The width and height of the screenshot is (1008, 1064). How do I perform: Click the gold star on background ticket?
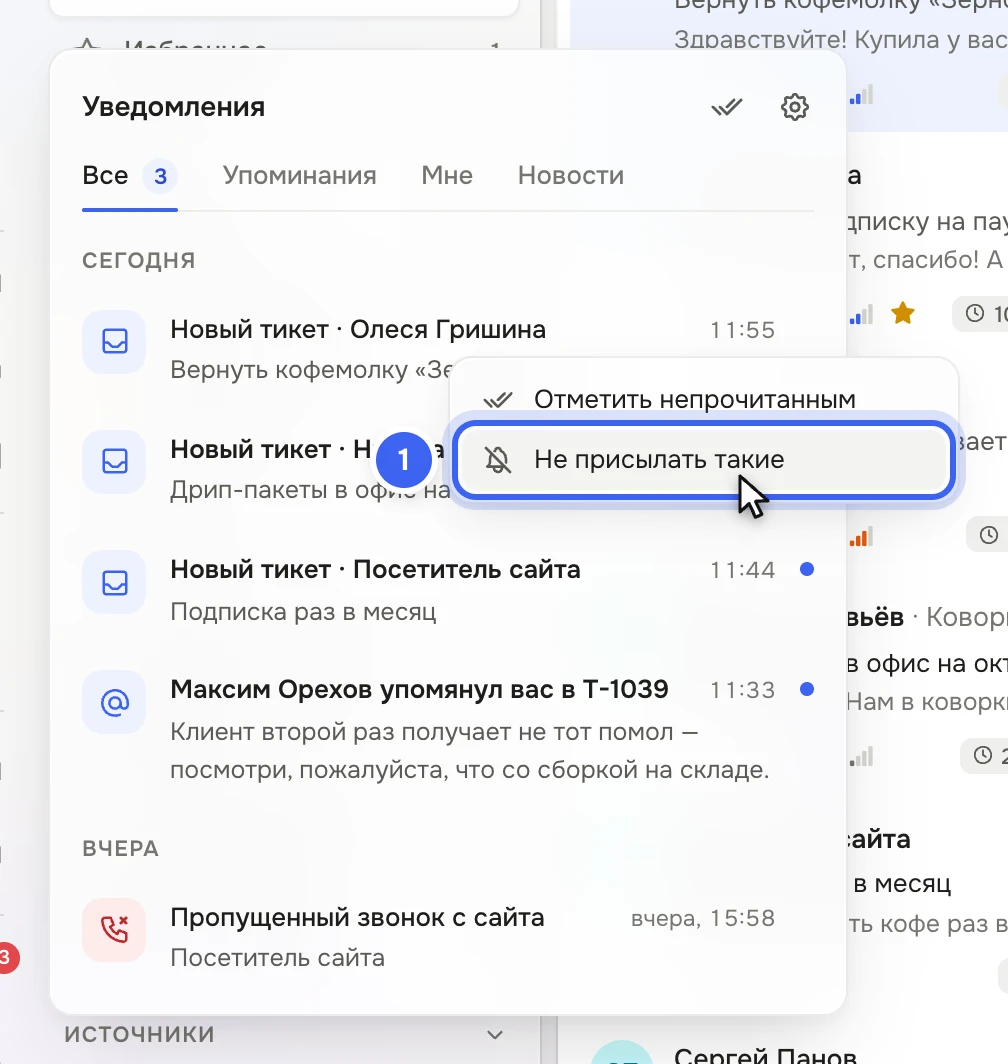point(903,314)
